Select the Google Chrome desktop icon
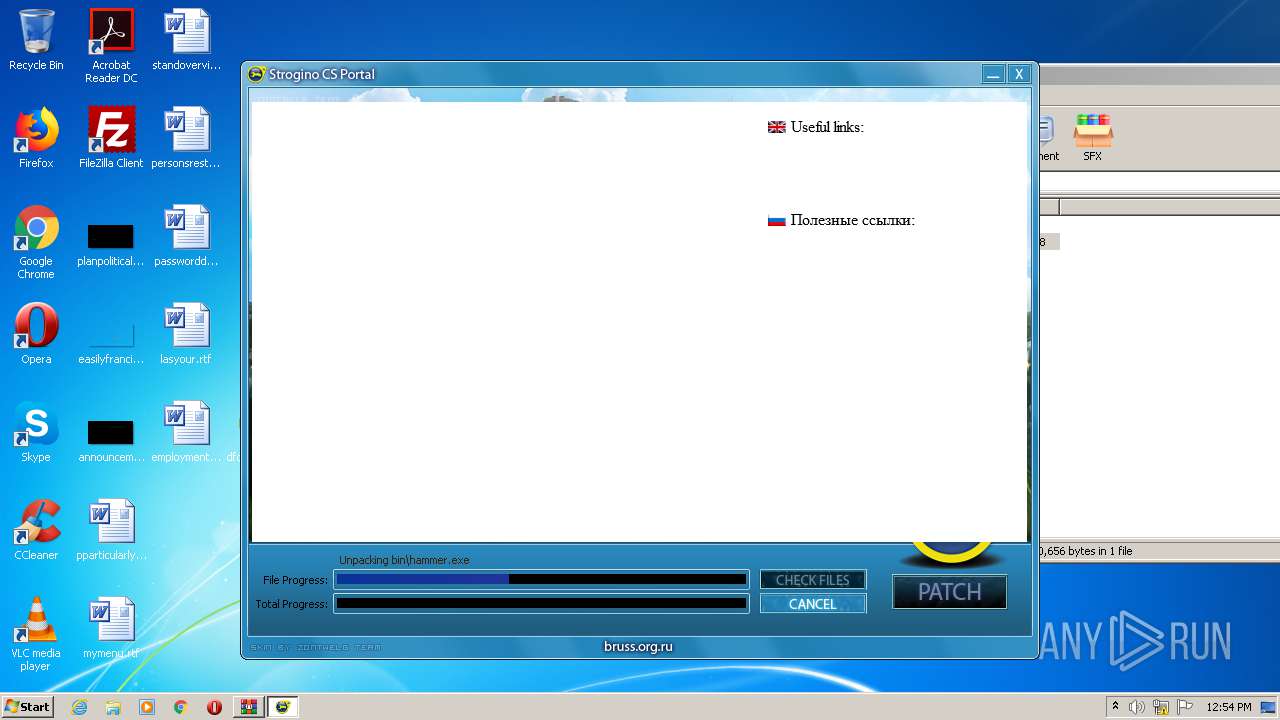The width and height of the screenshot is (1280, 720). pyautogui.click(x=36, y=242)
